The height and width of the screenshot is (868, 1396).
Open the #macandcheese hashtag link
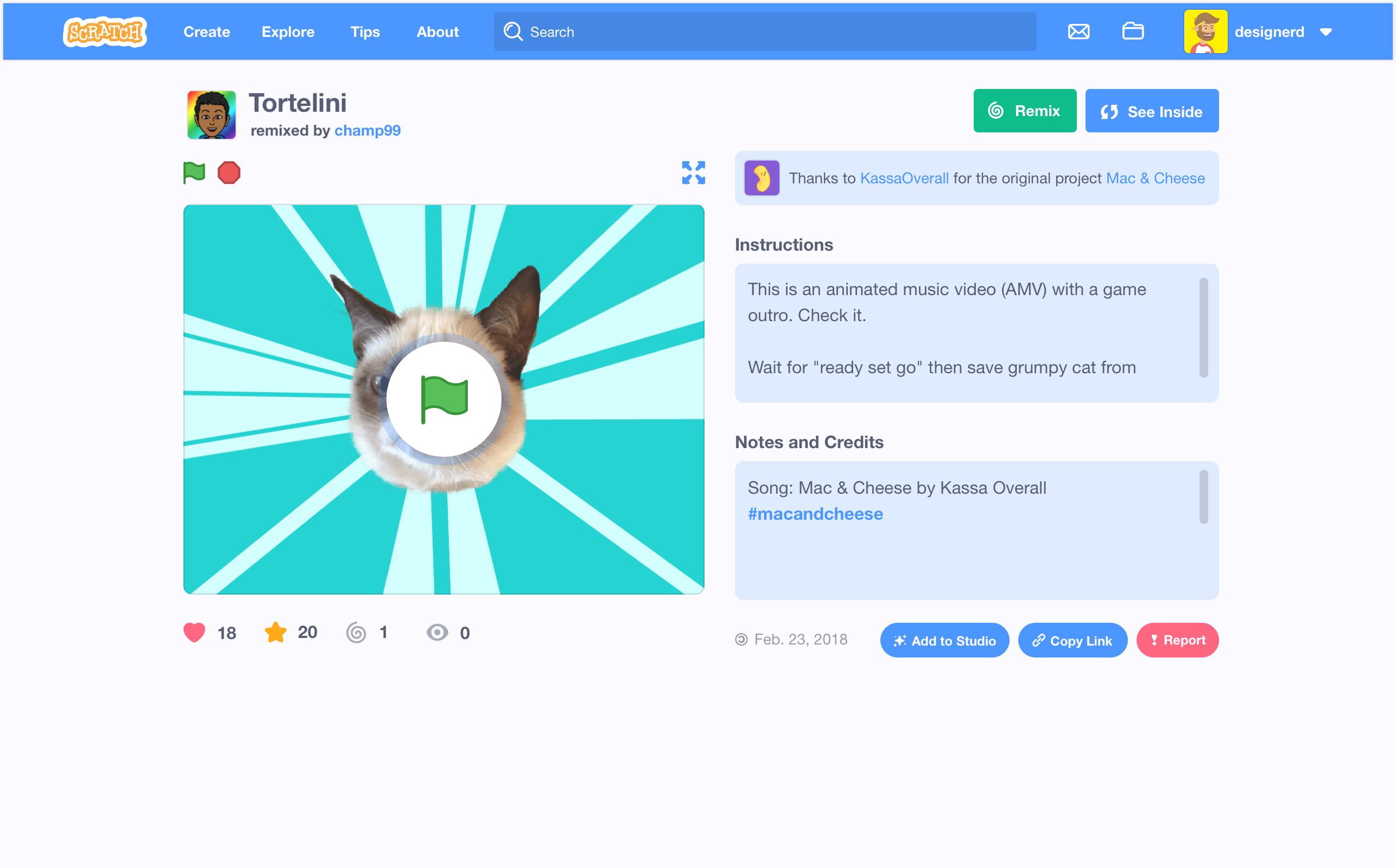[815, 514]
